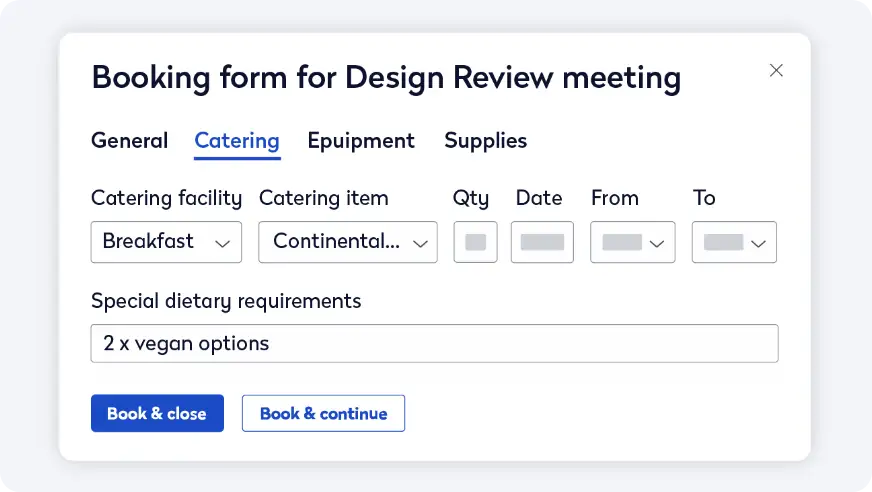Click the Booking form dialog title
The image size is (872, 492).
(386, 77)
